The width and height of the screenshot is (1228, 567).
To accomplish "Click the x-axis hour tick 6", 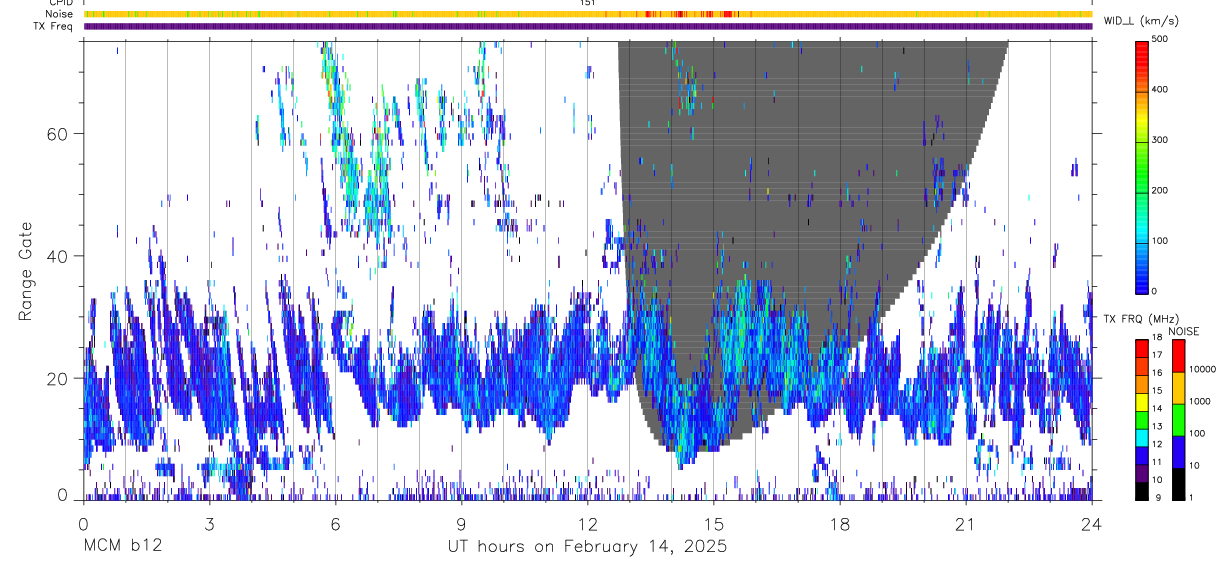I will [336, 524].
